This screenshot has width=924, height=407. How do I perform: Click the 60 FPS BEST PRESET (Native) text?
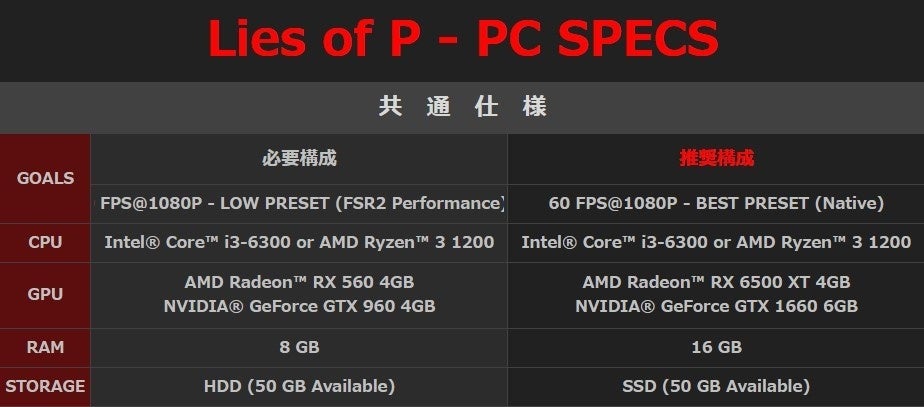(x=716, y=203)
